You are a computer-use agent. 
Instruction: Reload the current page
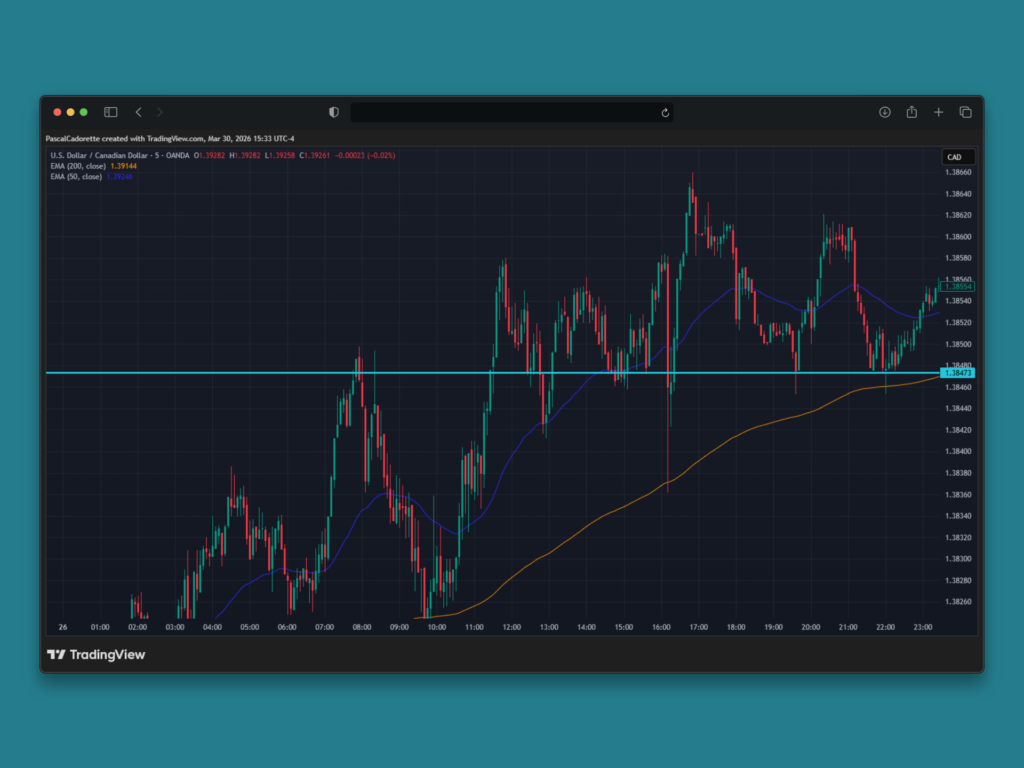(665, 113)
